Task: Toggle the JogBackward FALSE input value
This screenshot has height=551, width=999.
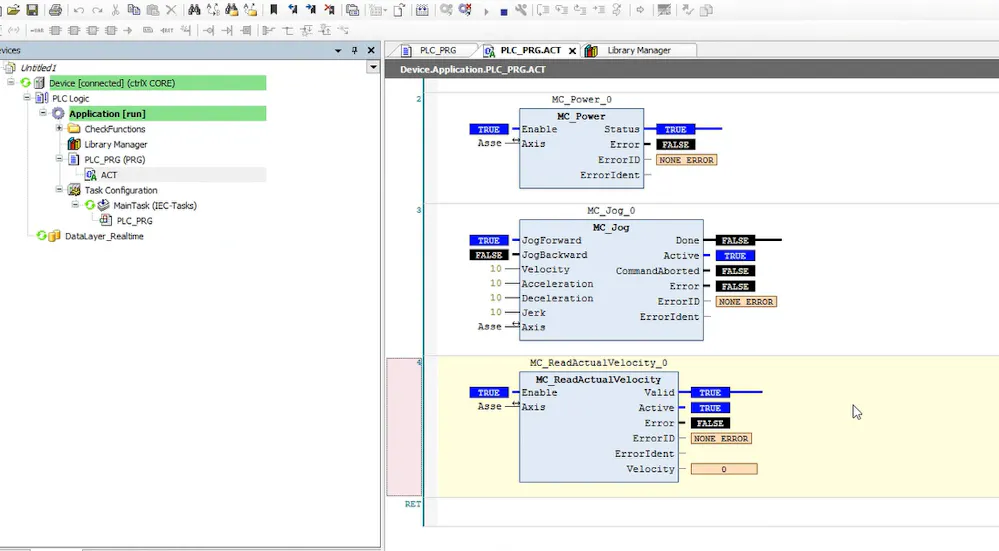Action: click(x=488, y=256)
